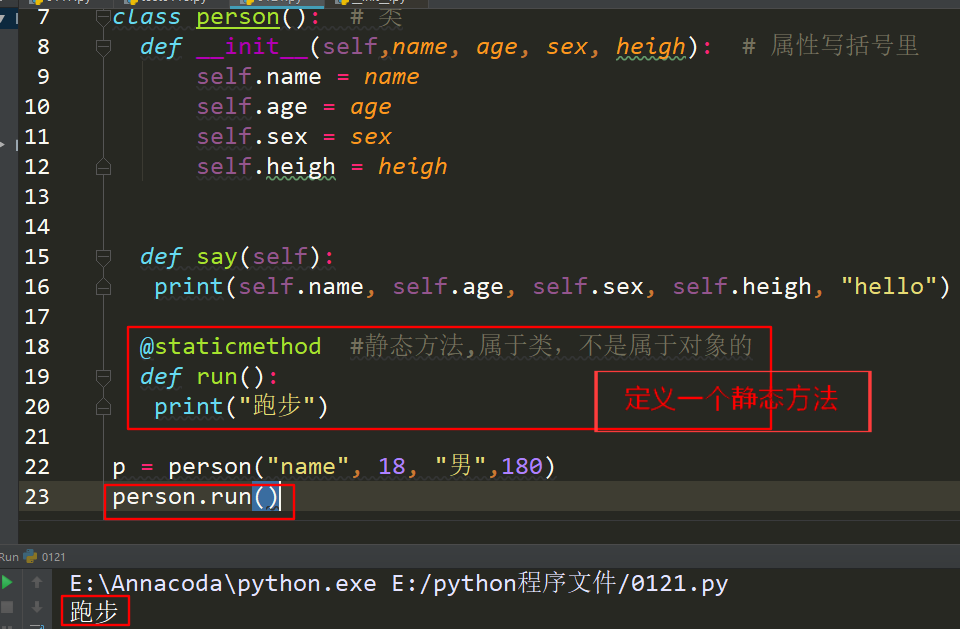Screen dimensions: 960x629
Task: Click the "男" string on line 22
Action: (x=460, y=466)
